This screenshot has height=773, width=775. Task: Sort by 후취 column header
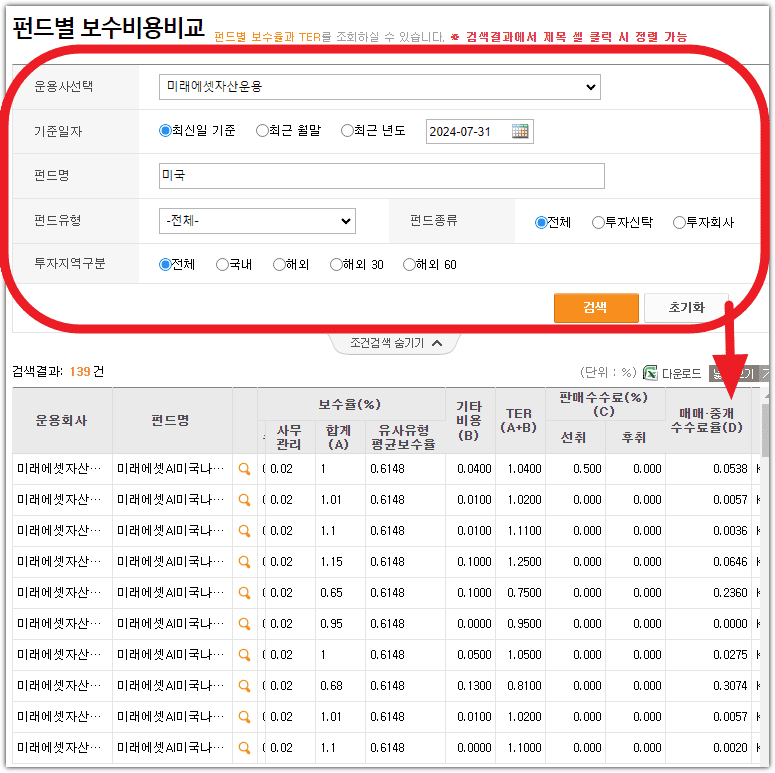634,437
